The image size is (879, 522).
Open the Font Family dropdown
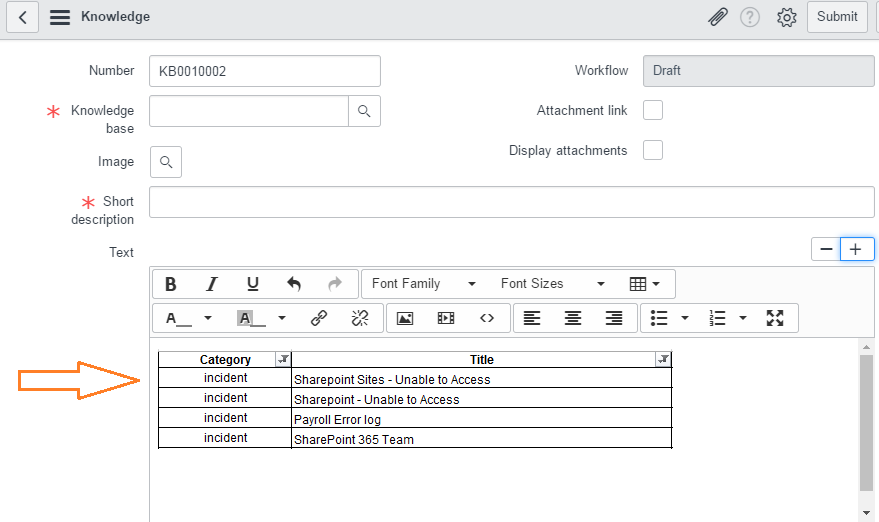pyautogui.click(x=424, y=284)
